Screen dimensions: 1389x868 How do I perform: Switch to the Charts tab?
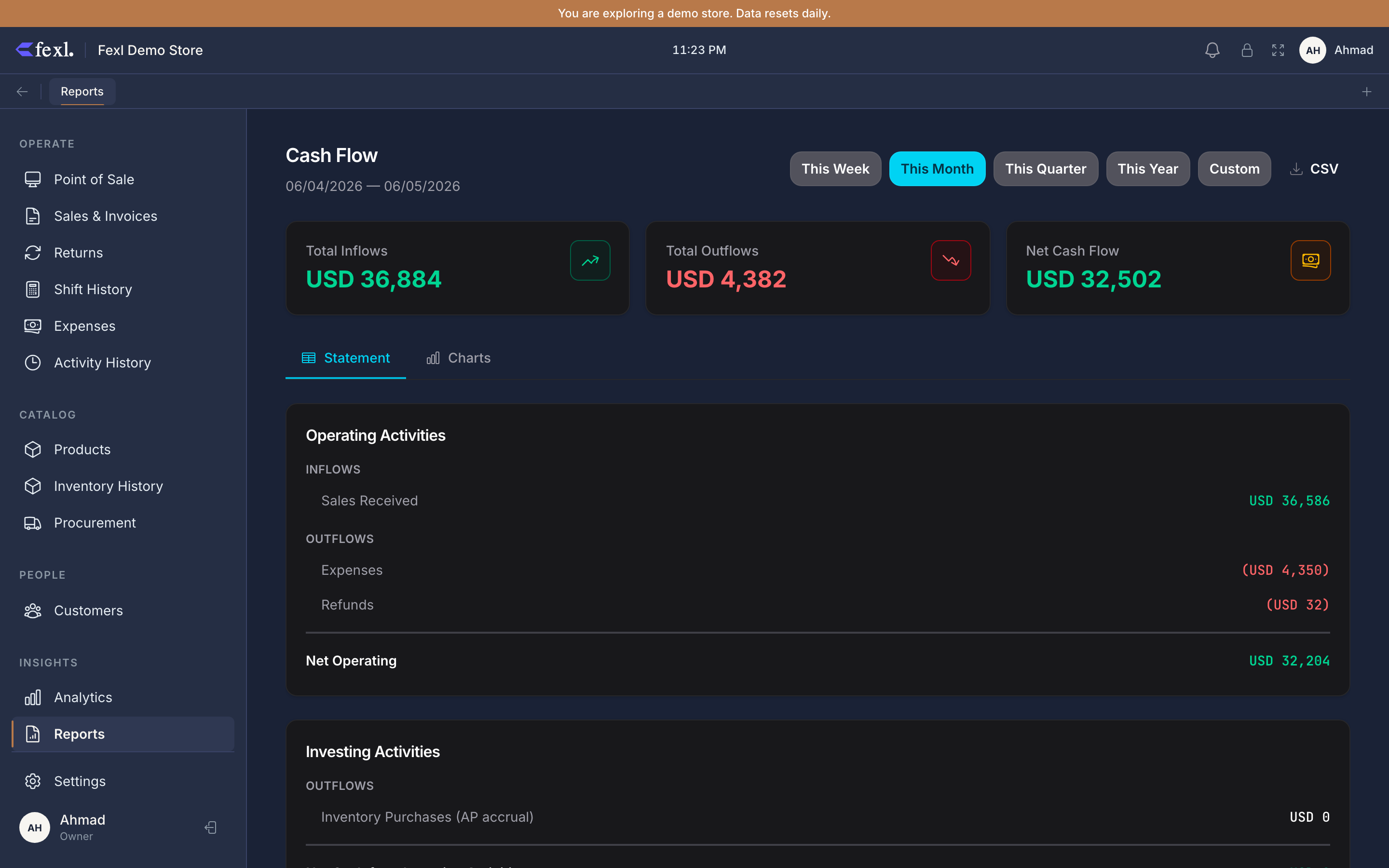(458, 358)
